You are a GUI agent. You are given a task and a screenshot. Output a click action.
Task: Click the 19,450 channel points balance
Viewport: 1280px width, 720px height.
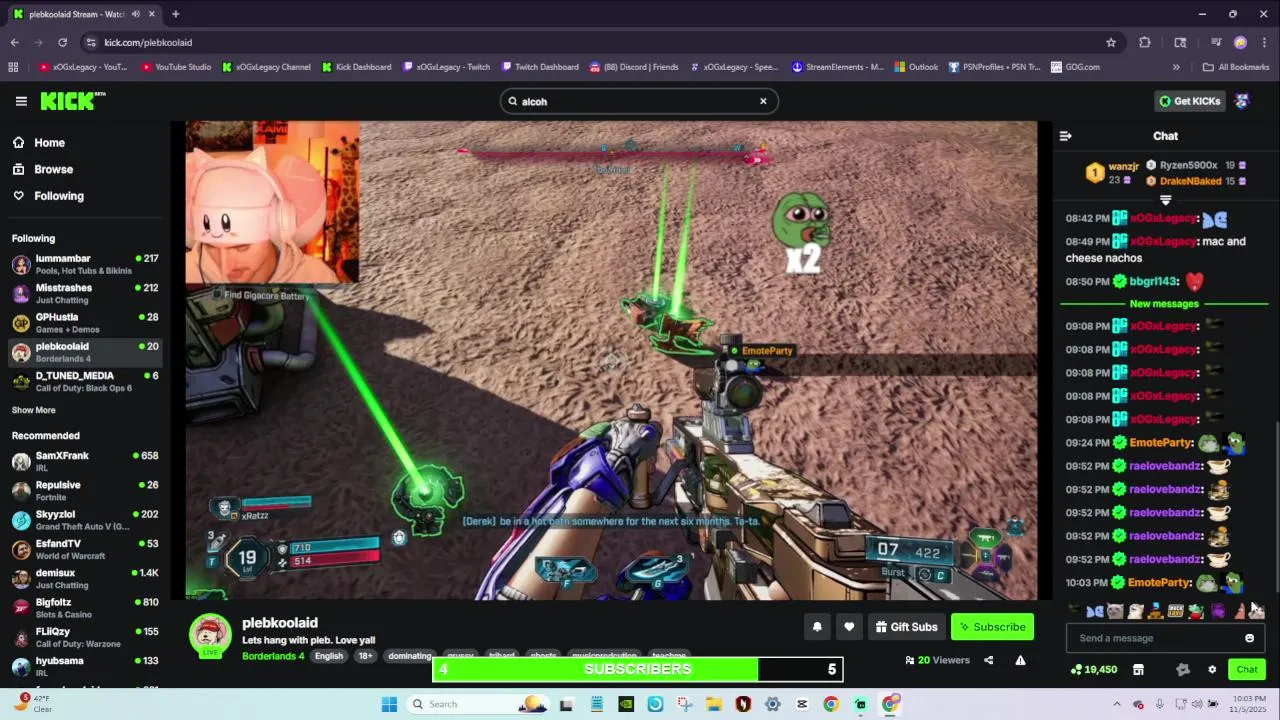pyautogui.click(x=1093, y=669)
